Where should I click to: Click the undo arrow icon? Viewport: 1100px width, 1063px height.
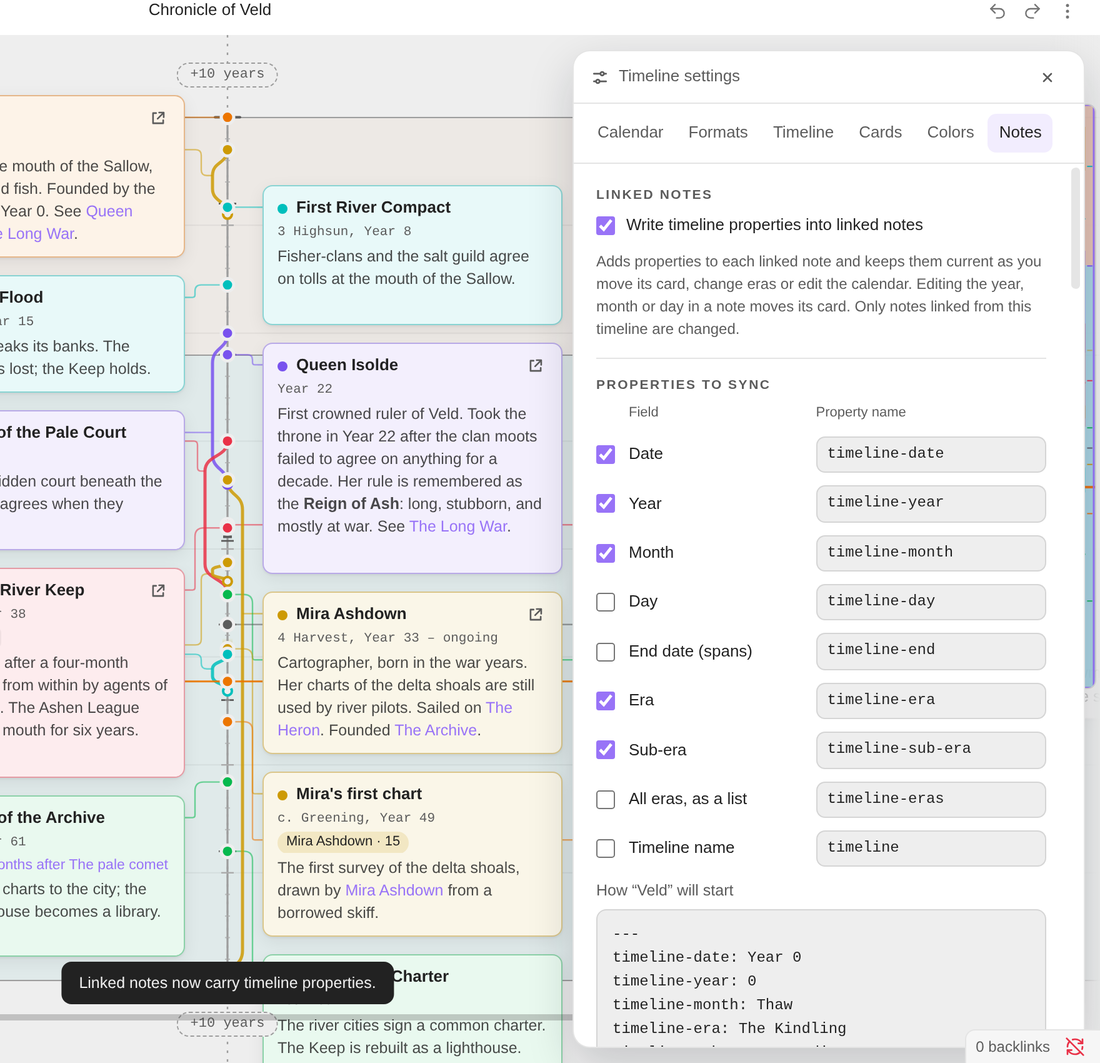pyautogui.click(x=997, y=11)
